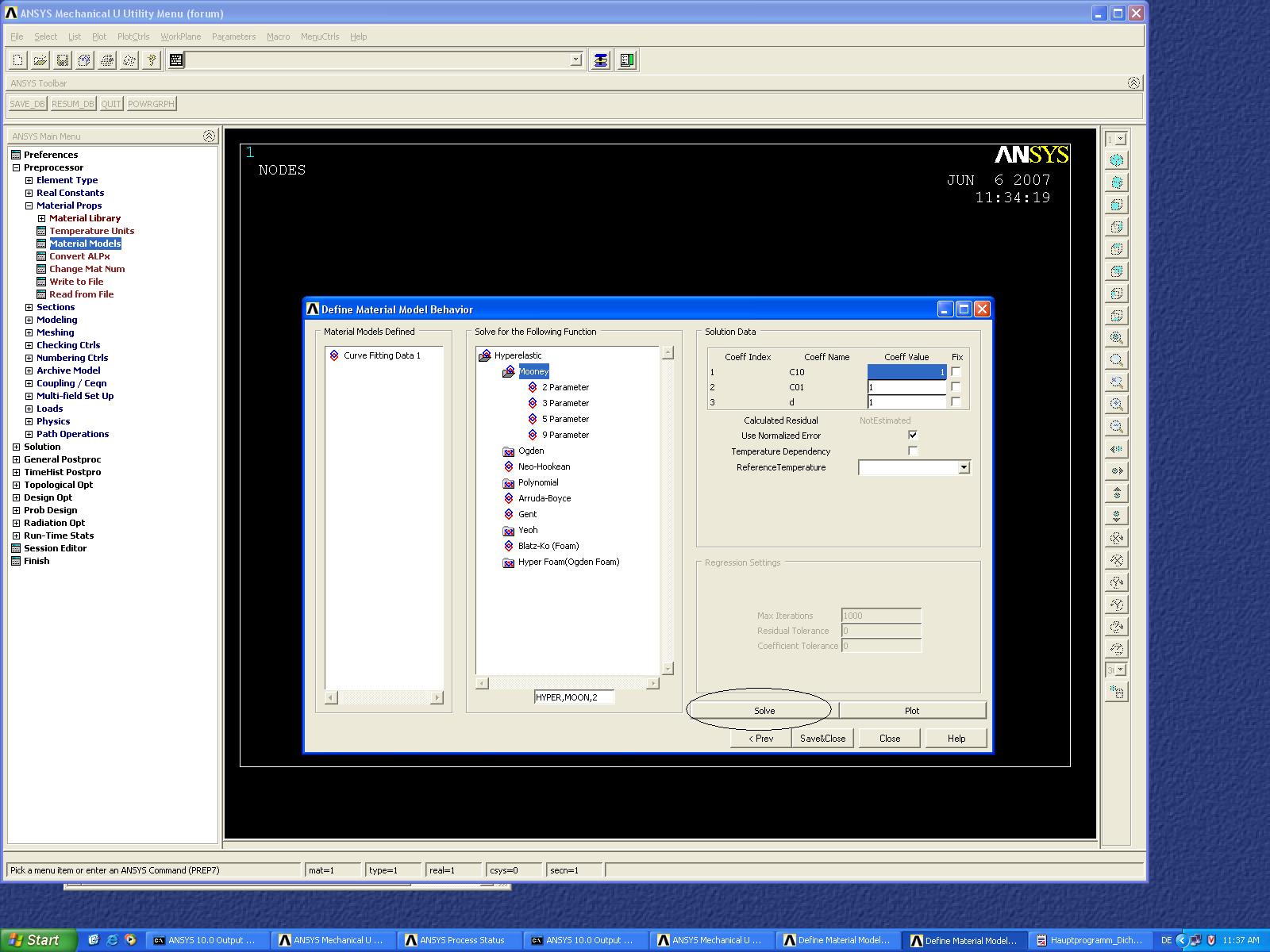The width and height of the screenshot is (1270, 952).
Task: Collapse the Preprocessor tree node
Action: click(16, 167)
